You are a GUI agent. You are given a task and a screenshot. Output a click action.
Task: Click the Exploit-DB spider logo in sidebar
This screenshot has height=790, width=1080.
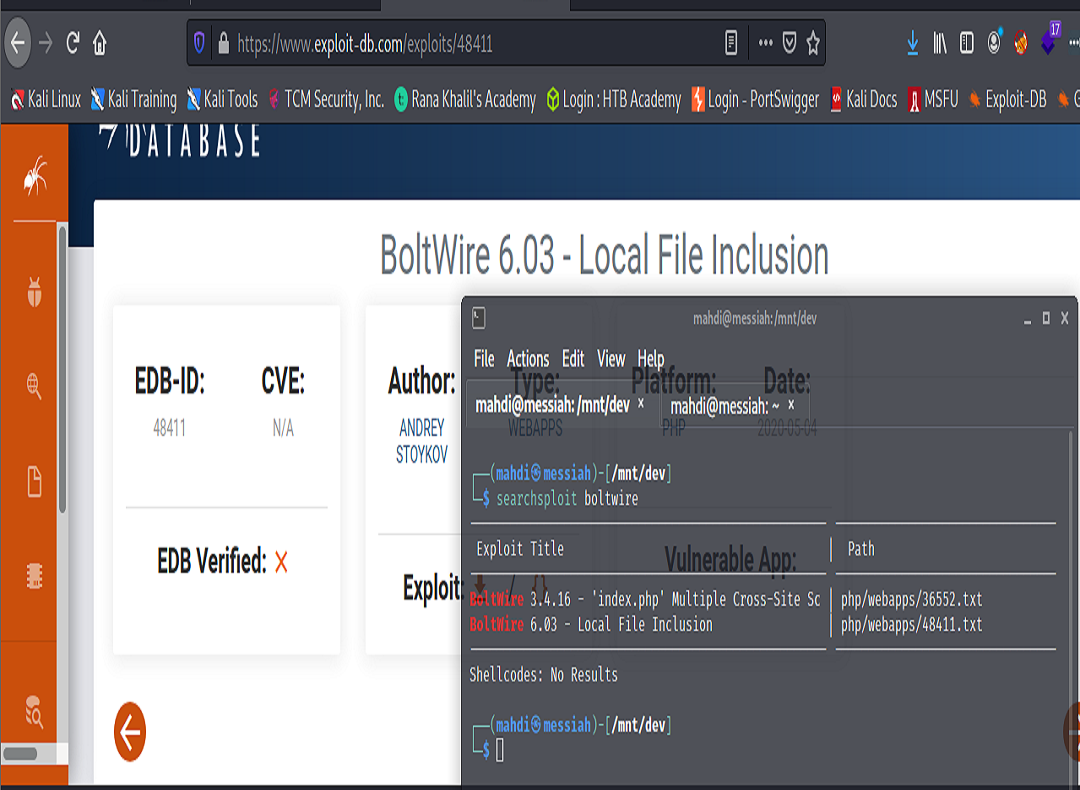coord(34,175)
